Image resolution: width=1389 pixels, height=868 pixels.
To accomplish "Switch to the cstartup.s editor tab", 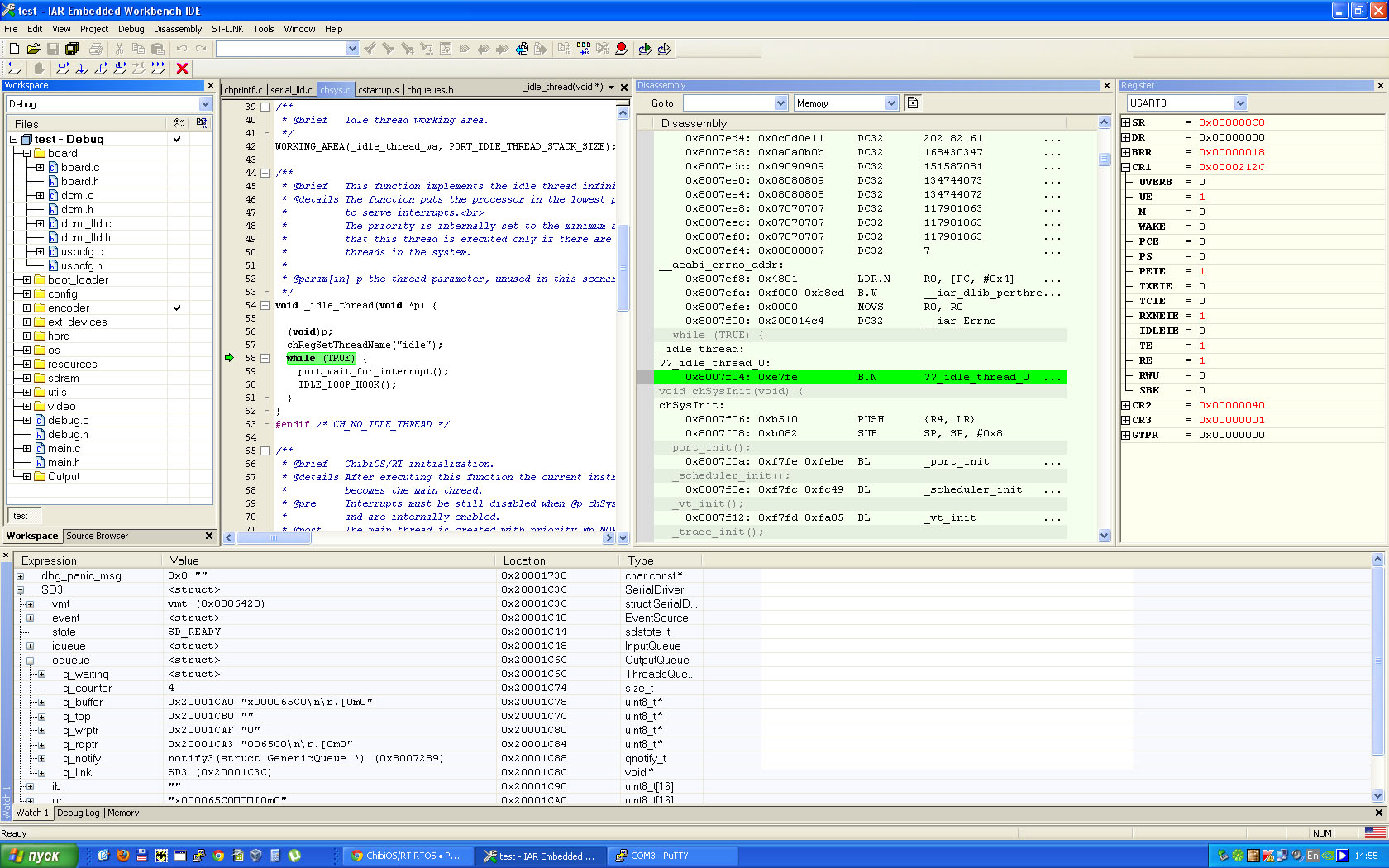I will 379,90.
